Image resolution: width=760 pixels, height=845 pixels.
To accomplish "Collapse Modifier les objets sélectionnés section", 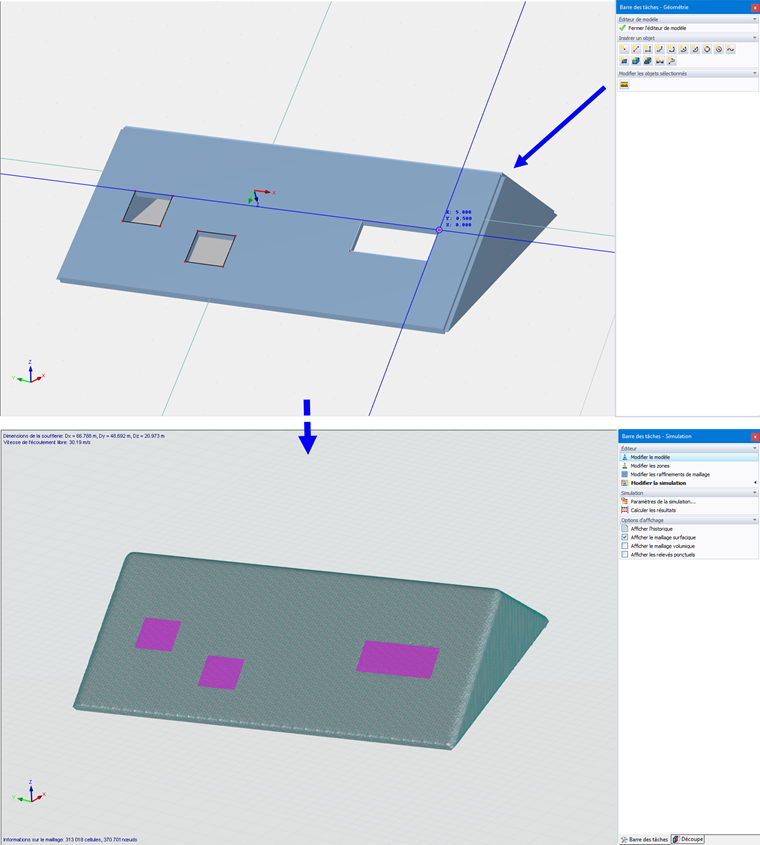I will 755,73.
